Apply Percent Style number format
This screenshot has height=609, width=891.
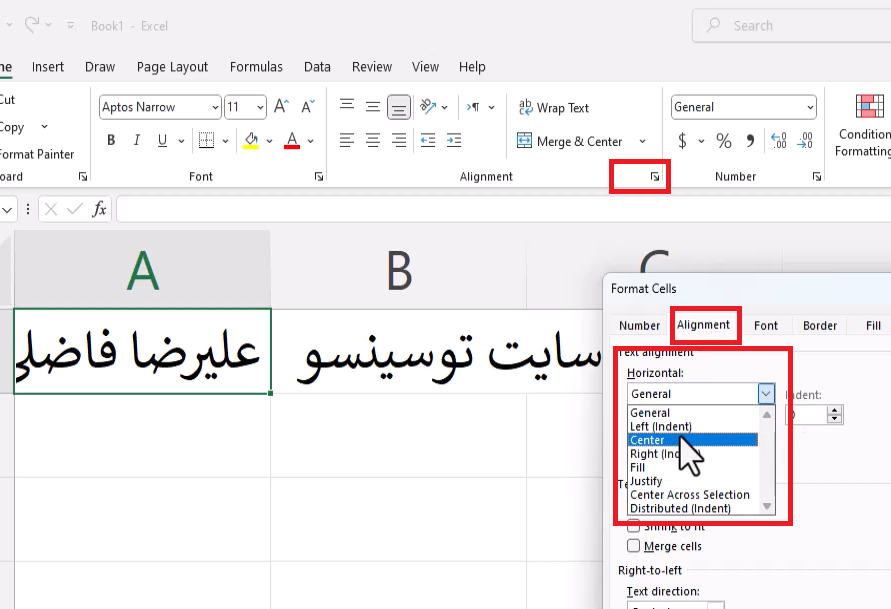coord(723,141)
